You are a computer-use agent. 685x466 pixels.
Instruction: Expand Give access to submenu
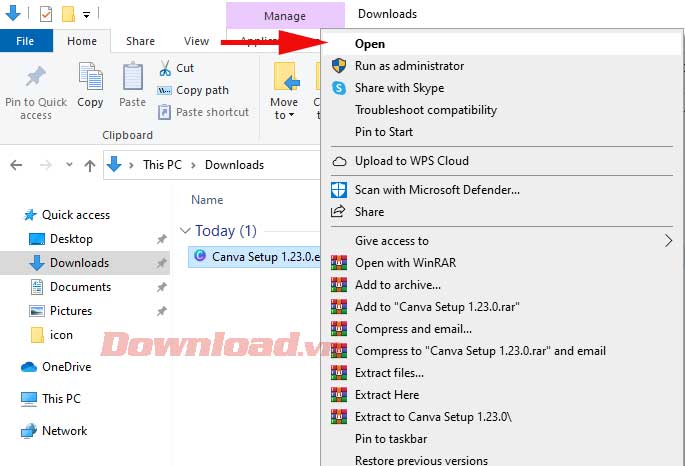click(502, 241)
